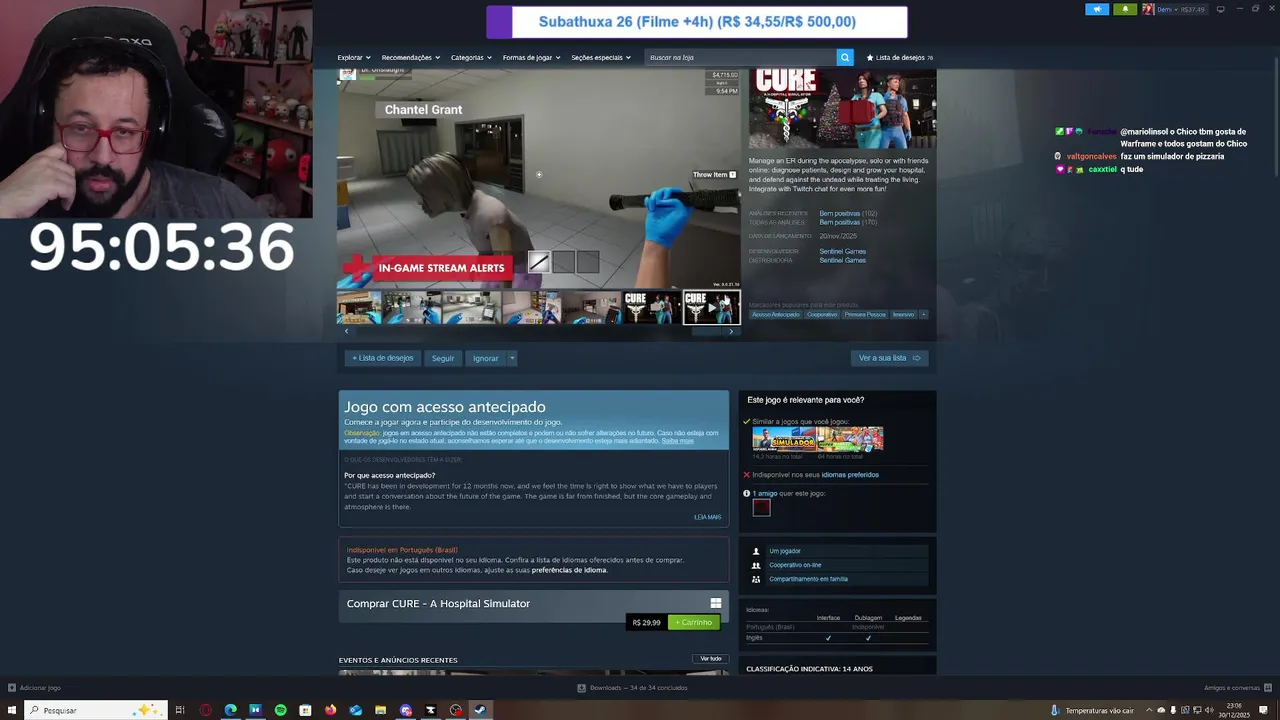Click the left arrow of the thumbnail scroller
This screenshot has width=1280, height=720.
coord(346,331)
